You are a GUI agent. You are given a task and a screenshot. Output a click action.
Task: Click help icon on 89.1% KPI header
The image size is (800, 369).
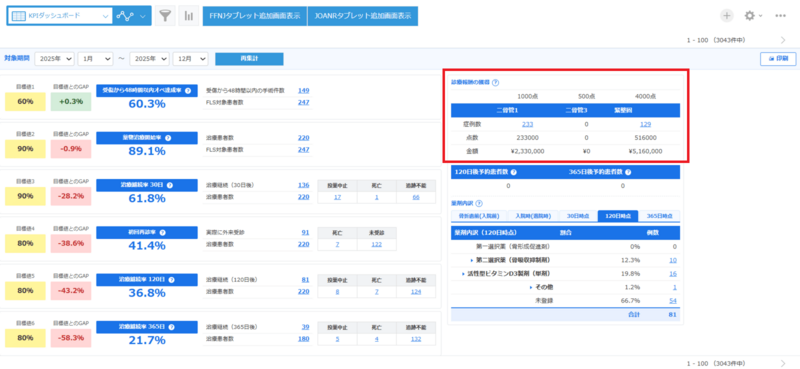168,138
